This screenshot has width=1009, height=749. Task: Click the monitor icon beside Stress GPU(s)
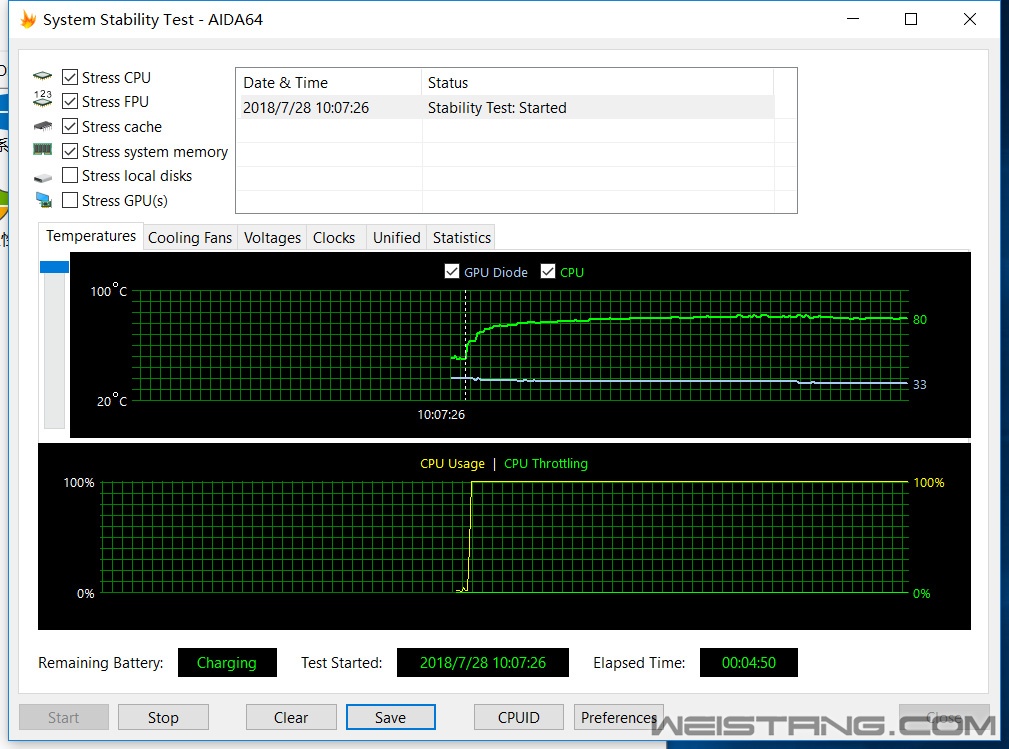click(42, 200)
